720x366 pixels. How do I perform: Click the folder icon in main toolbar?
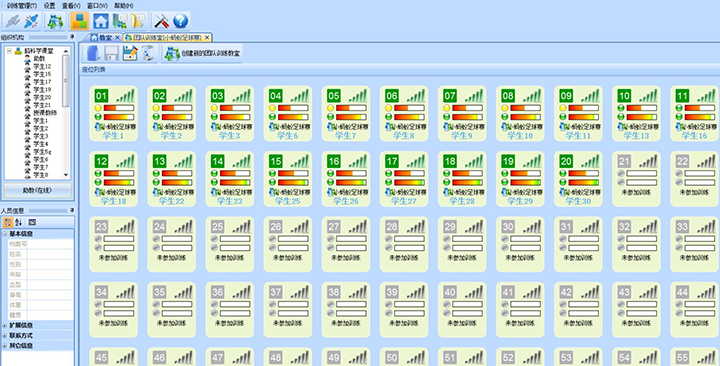pos(138,21)
